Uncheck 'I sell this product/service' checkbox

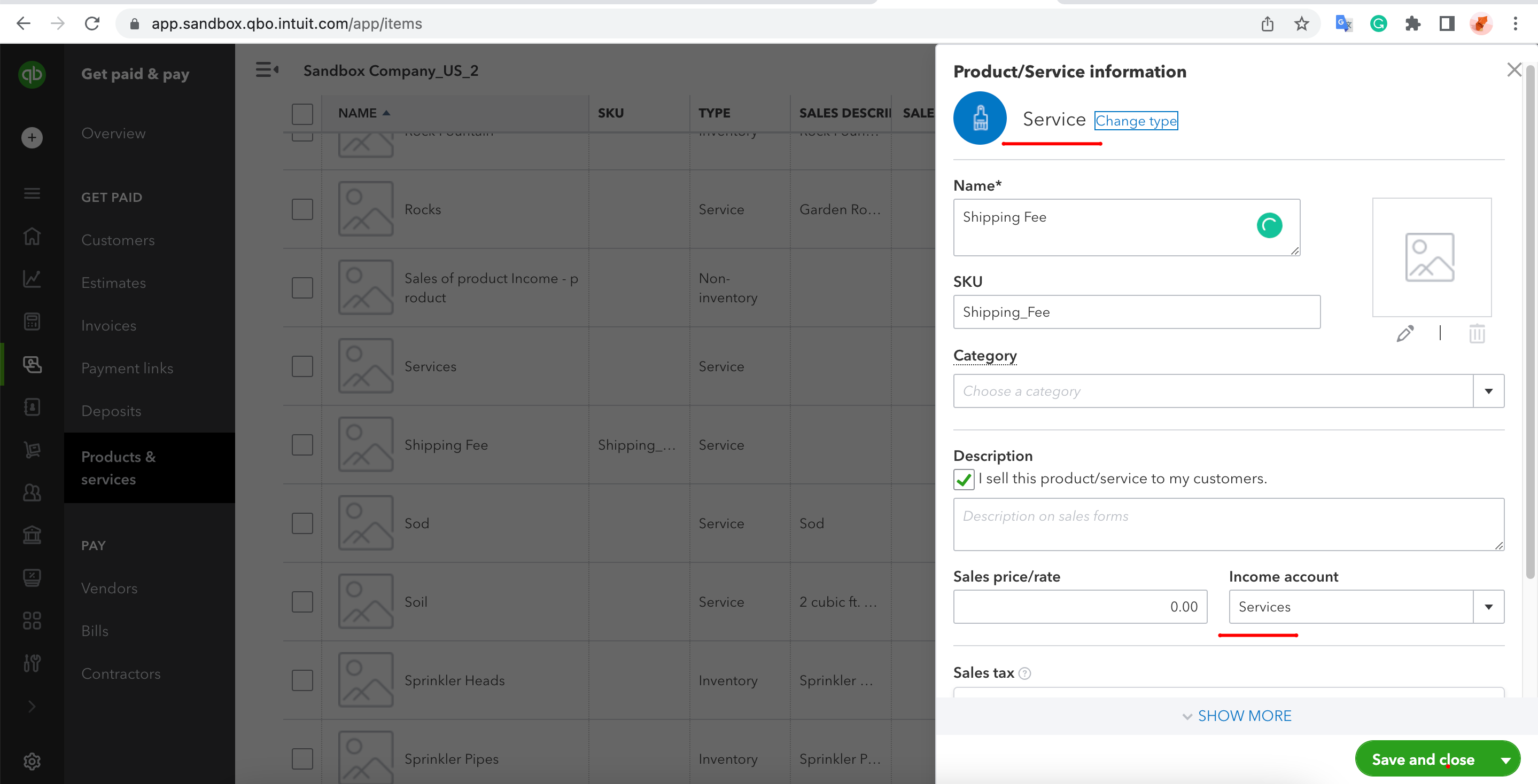tap(964, 479)
